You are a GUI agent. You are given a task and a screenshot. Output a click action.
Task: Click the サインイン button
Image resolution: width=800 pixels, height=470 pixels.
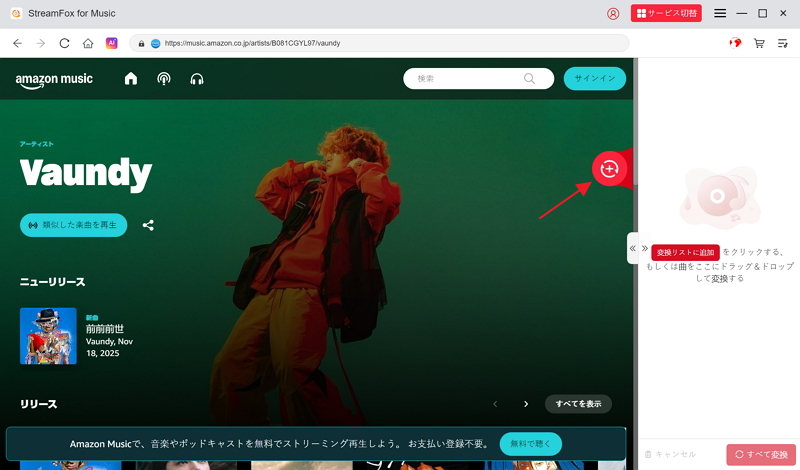(595, 79)
